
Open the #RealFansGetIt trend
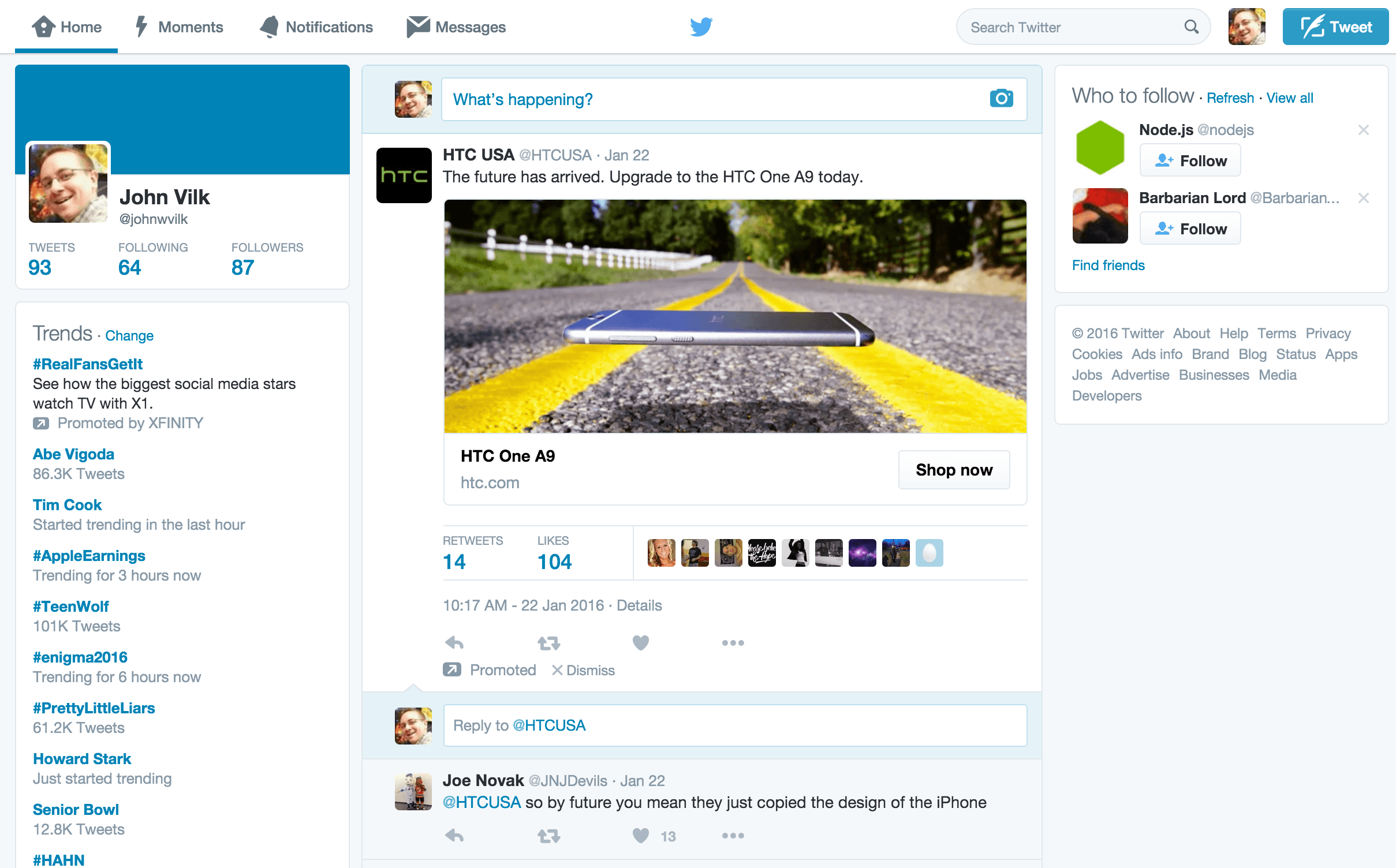click(x=88, y=364)
